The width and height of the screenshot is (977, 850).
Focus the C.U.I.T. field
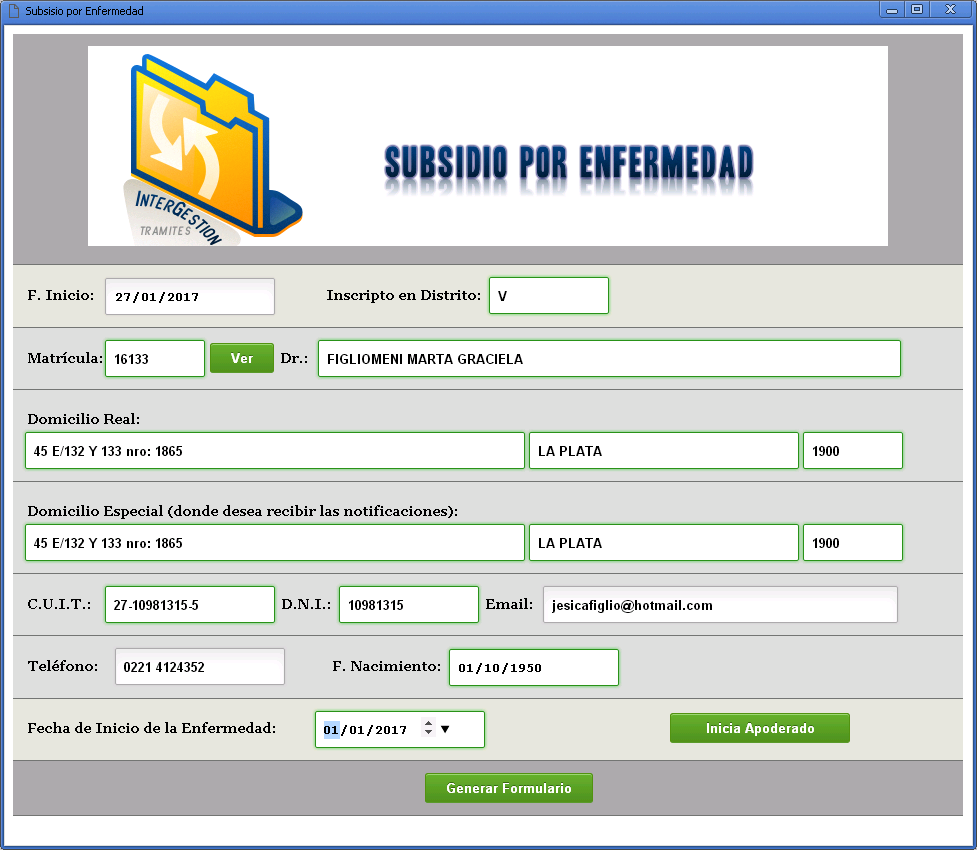coord(189,604)
